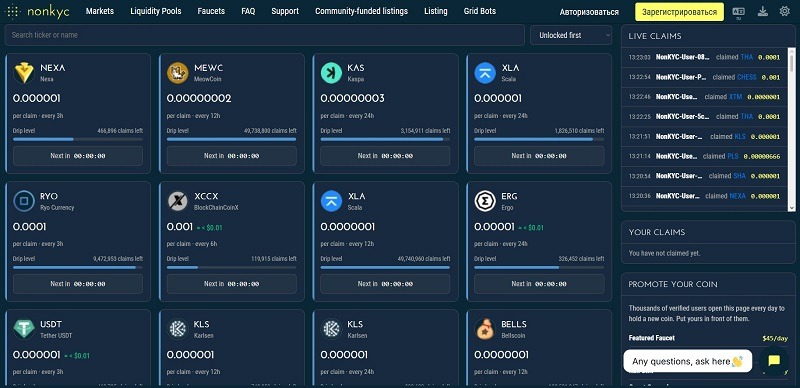Open the chat bubble icon
This screenshot has width=800, height=388.
click(774, 361)
